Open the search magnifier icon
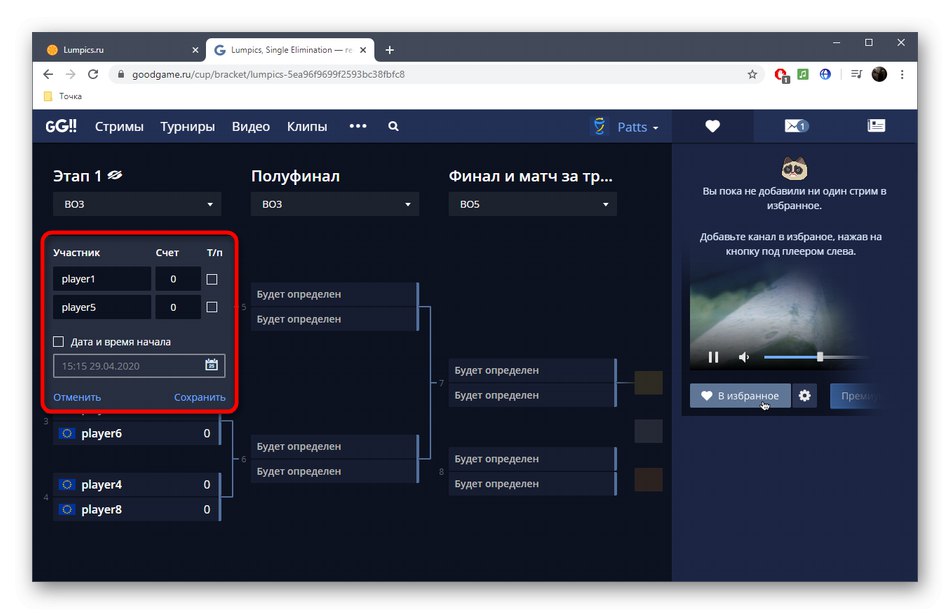 (393, 126)
